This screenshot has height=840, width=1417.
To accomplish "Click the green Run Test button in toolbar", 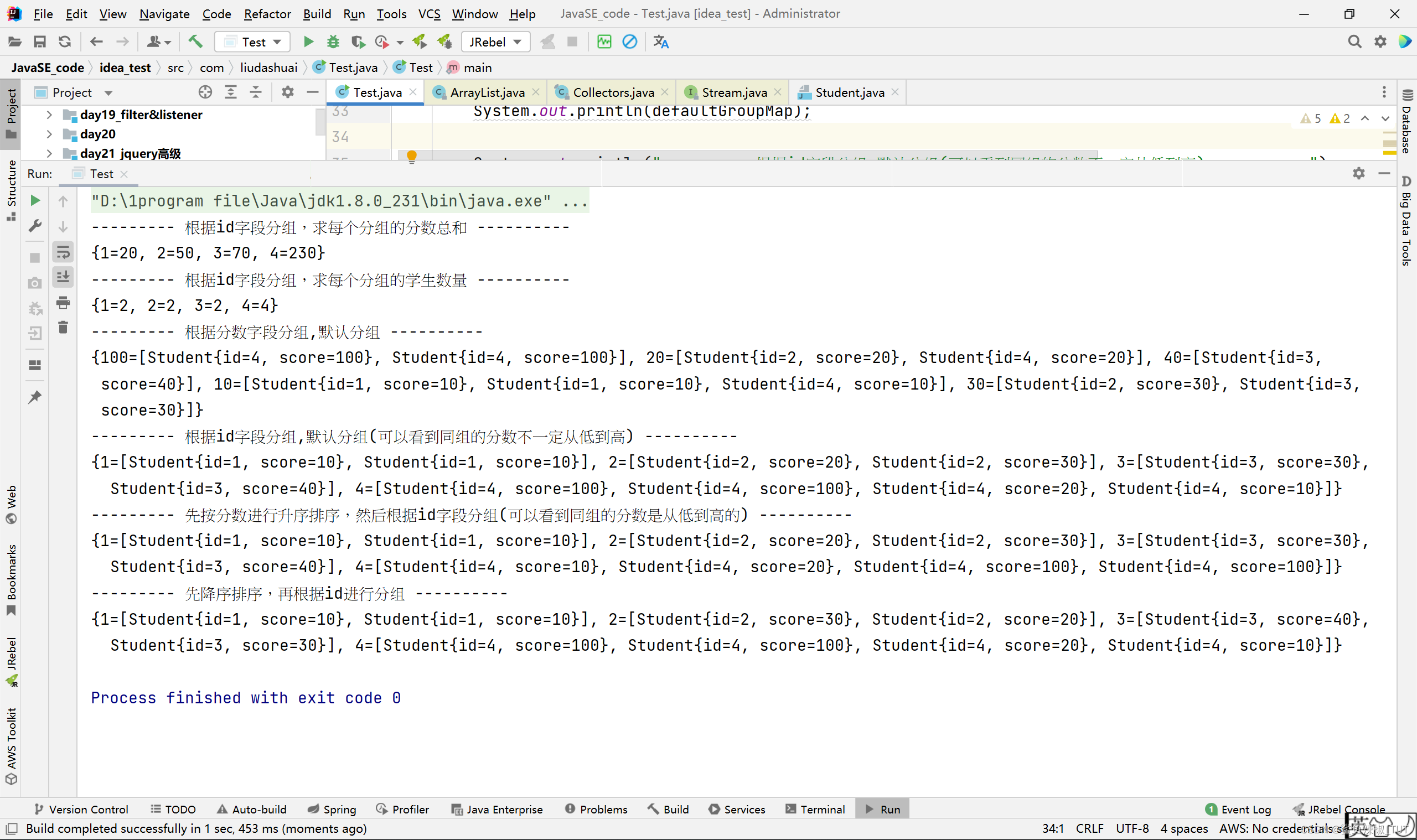I will tap(308, 42).
